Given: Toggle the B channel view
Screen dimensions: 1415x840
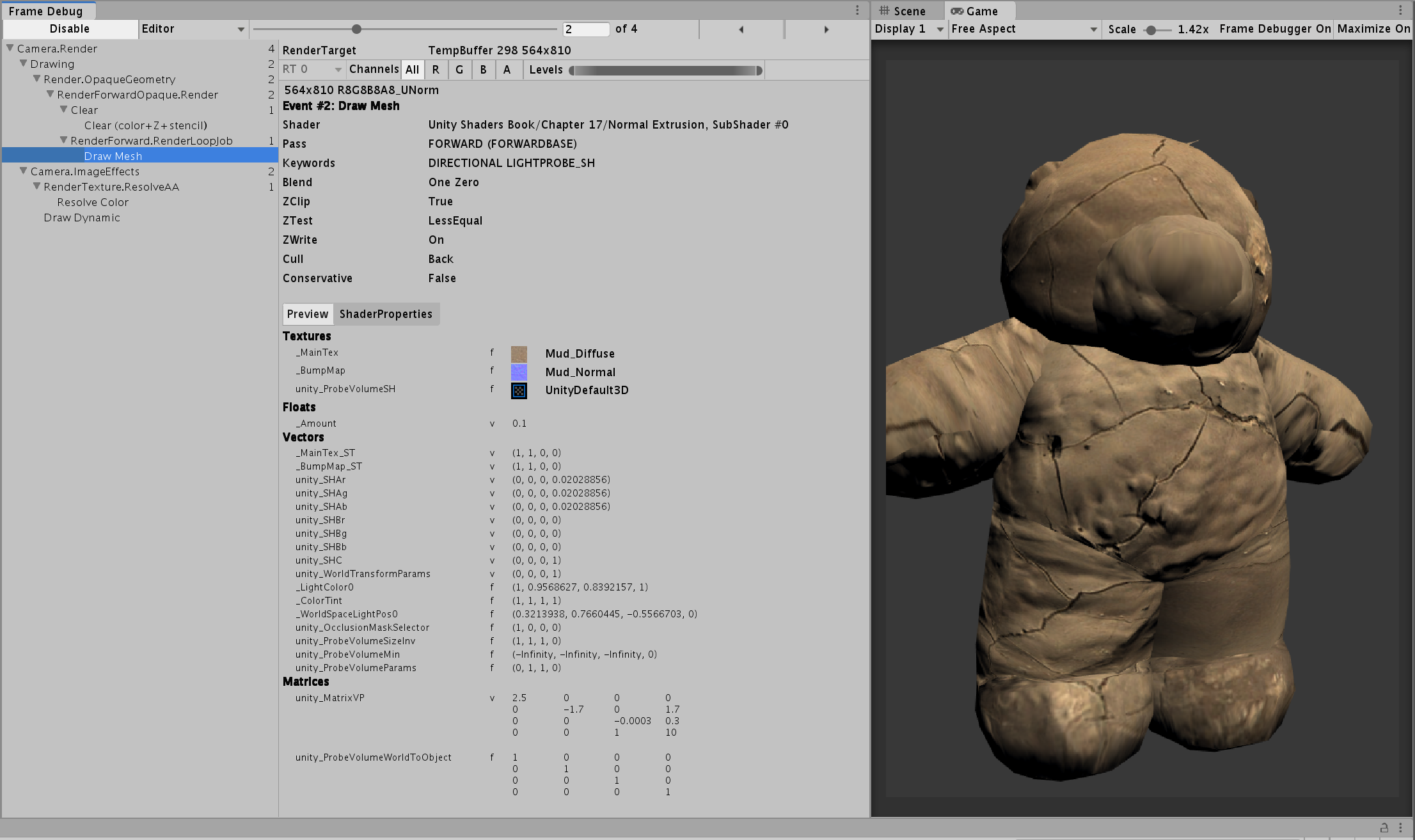Looking at the screenshot, I should point(483,70).
